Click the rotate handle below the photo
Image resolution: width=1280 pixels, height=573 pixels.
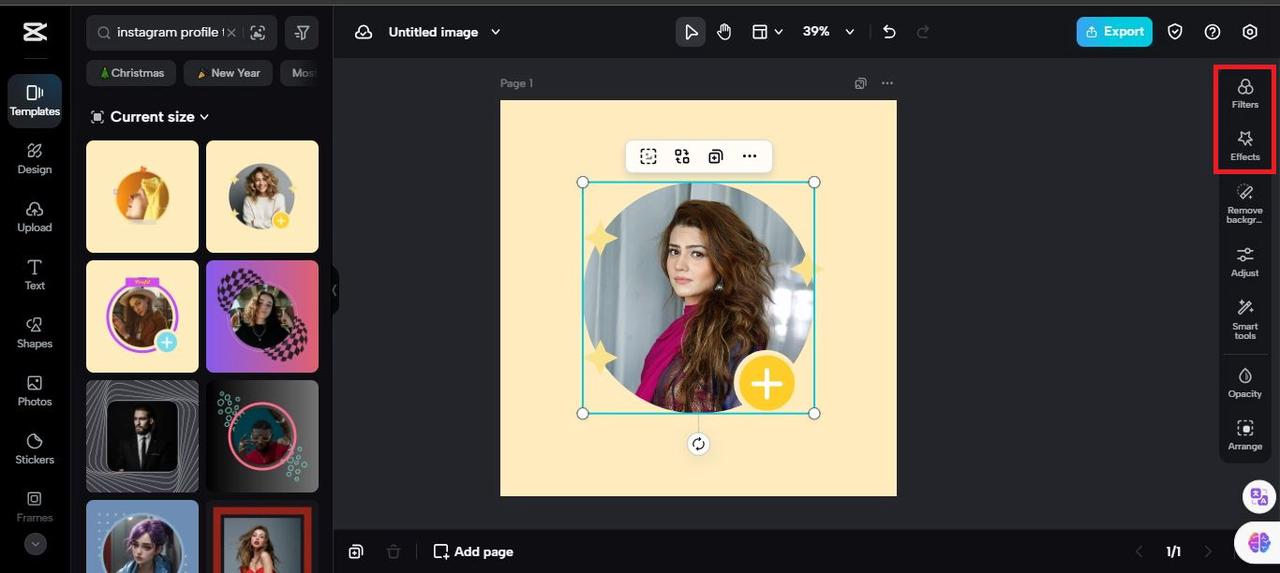pos(698,444)
